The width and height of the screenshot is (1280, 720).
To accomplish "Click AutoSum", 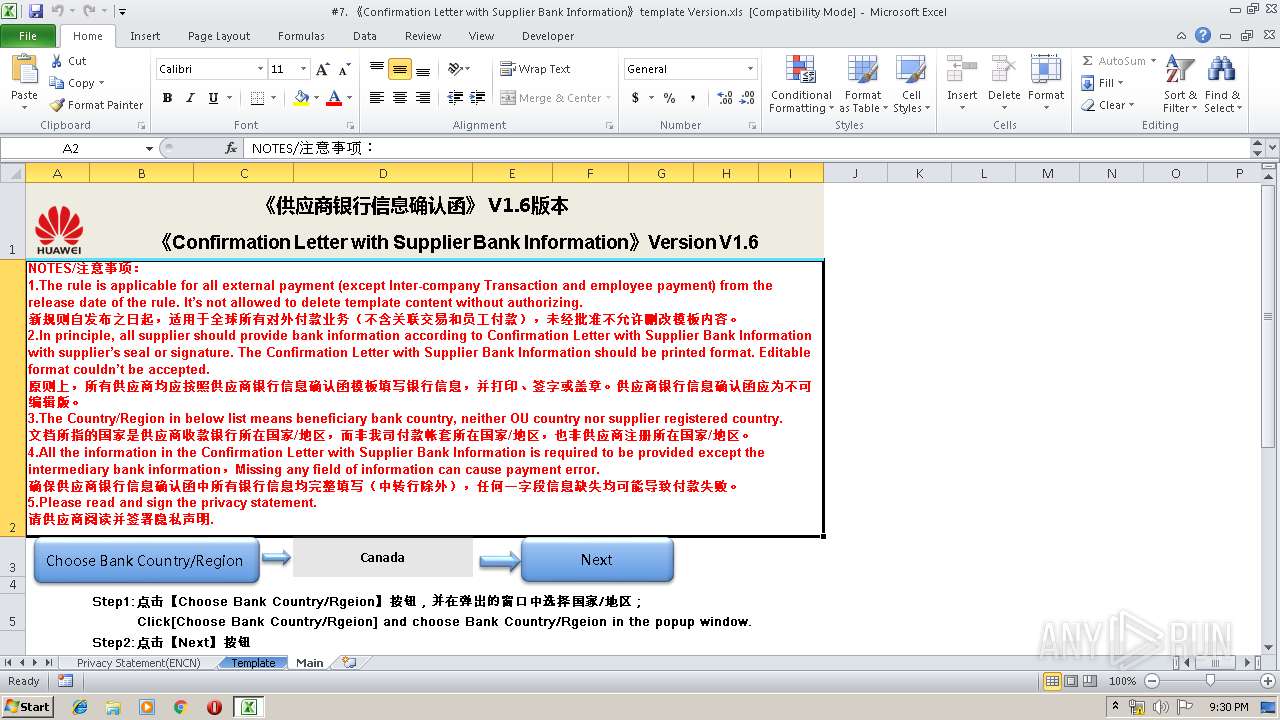I will pos(1113,61).
